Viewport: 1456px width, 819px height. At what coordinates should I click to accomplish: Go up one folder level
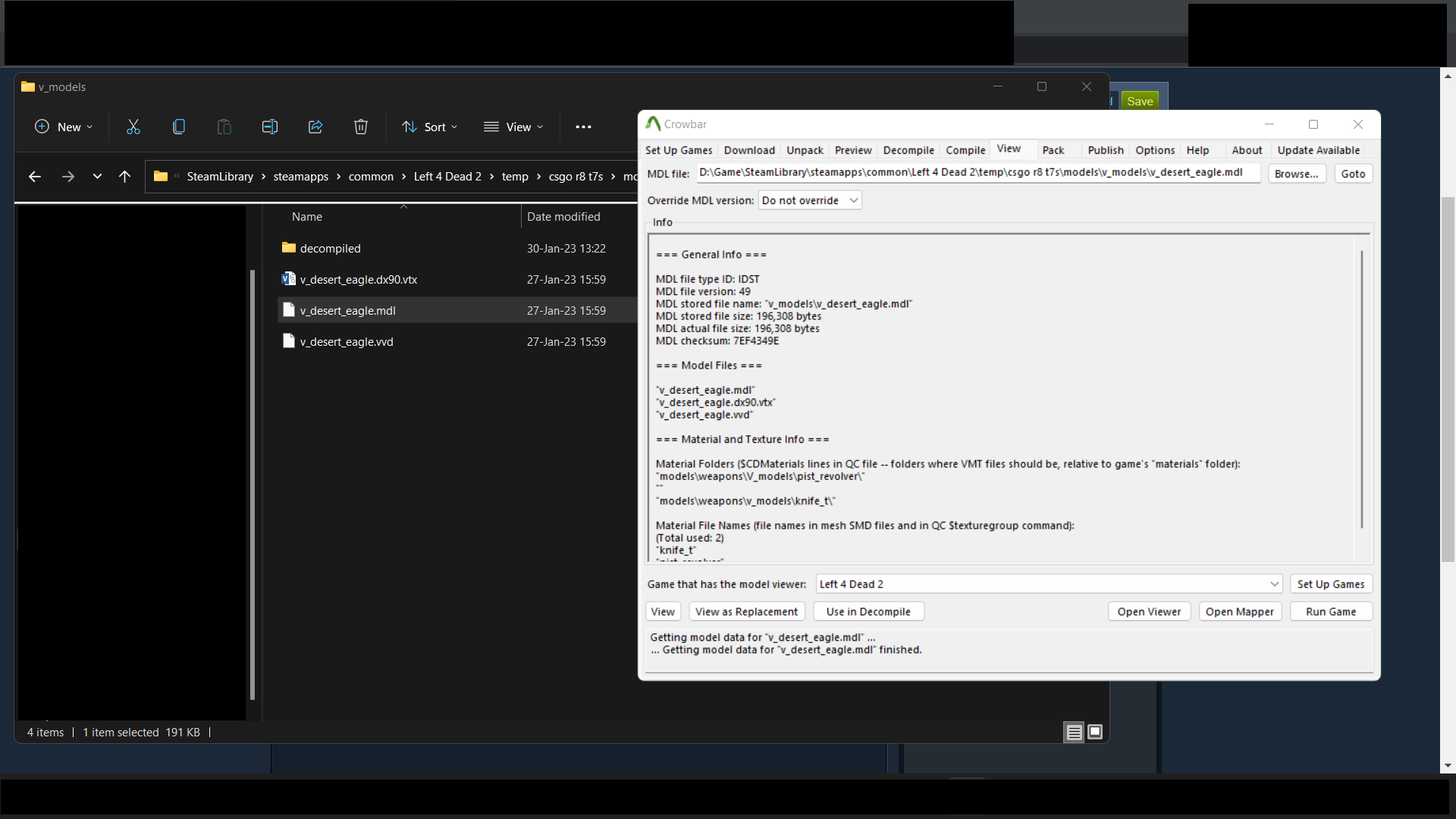(125, 177)
